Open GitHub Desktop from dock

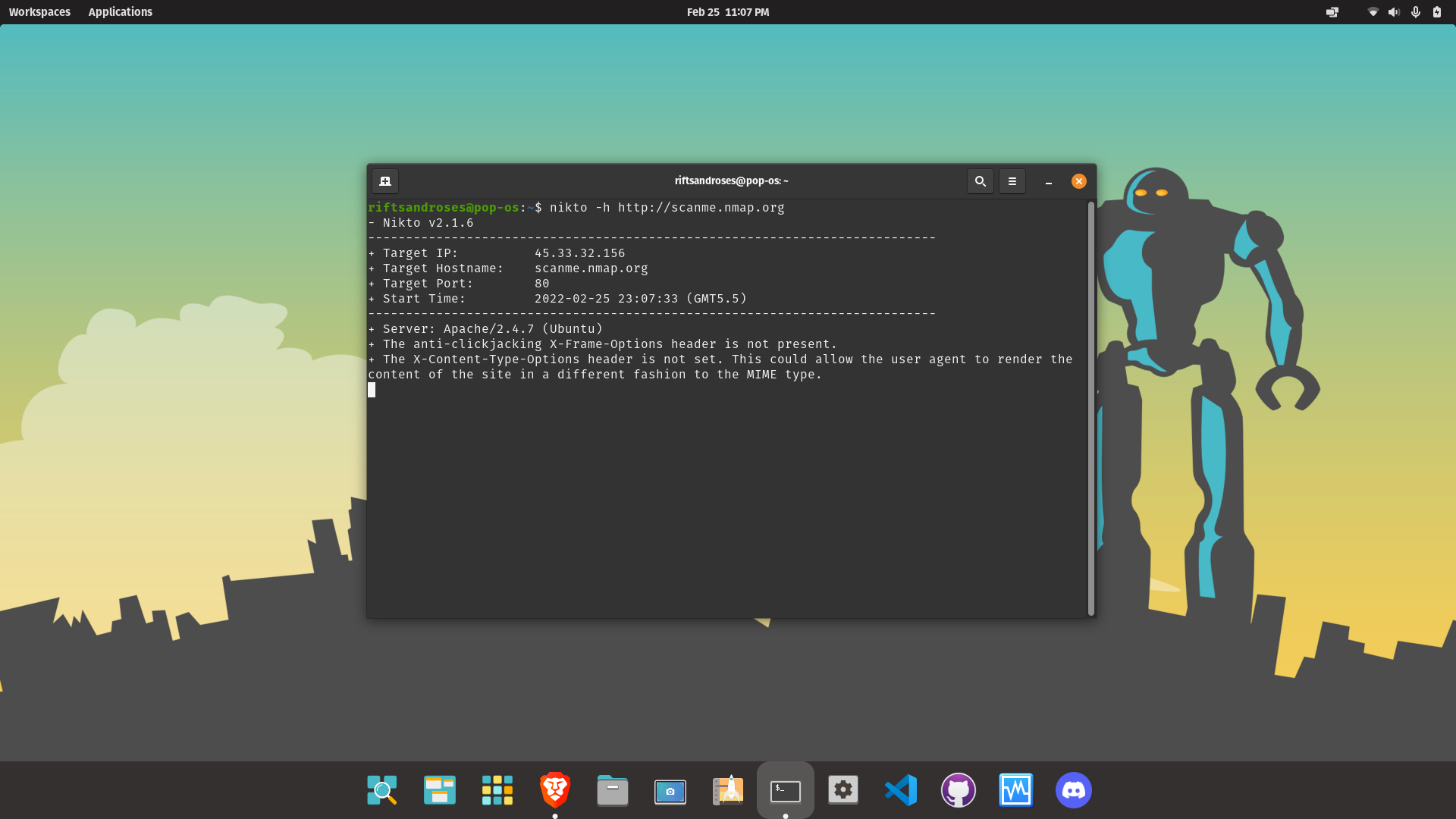coord(959,790)
